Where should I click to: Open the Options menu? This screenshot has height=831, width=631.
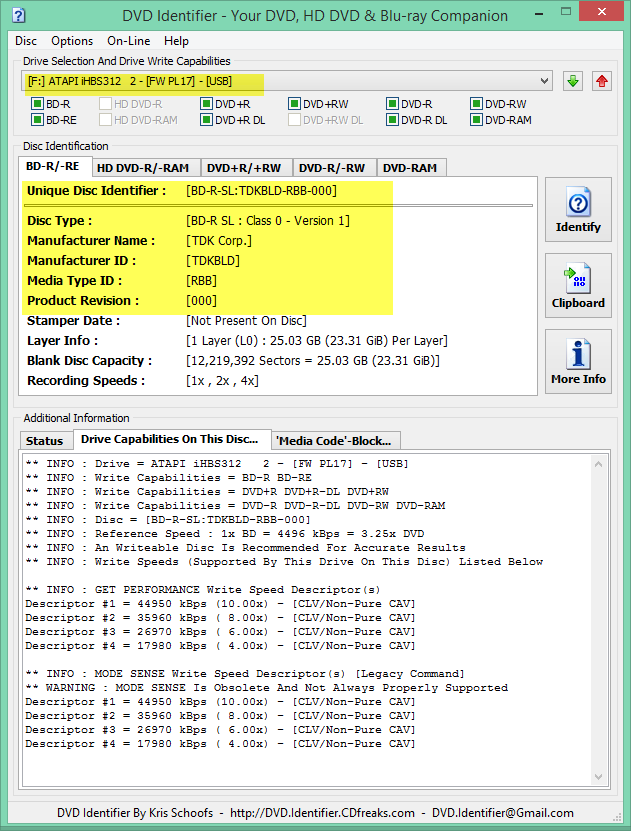[72, 41]
